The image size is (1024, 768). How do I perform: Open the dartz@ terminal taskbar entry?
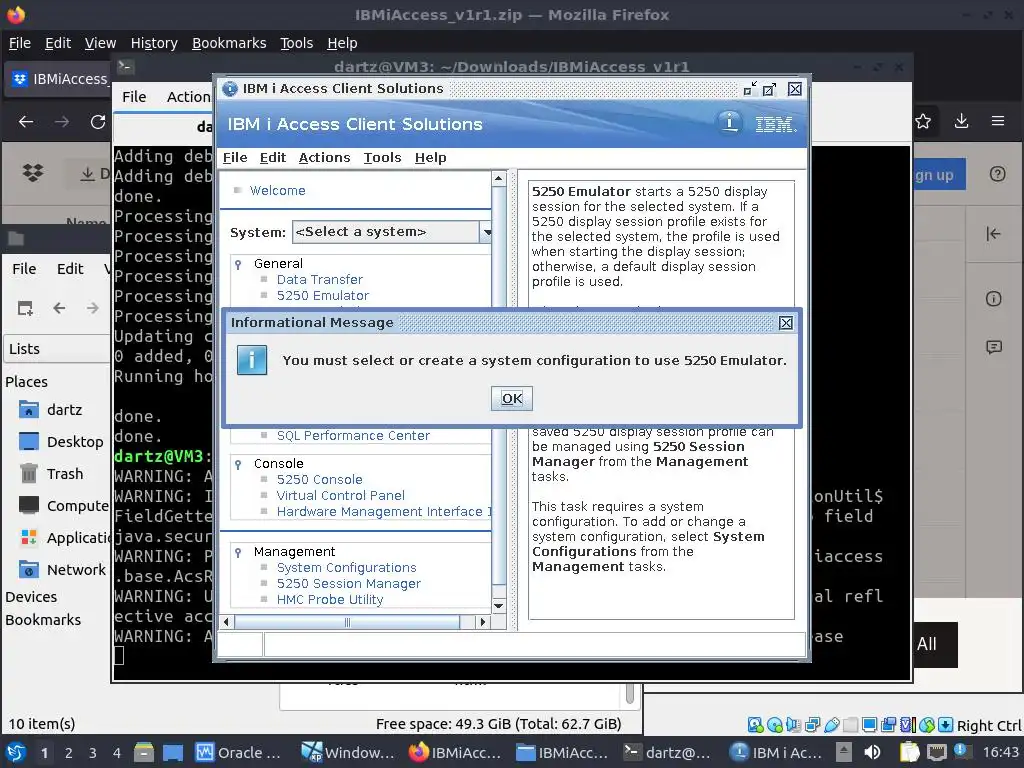coord(667,753)
